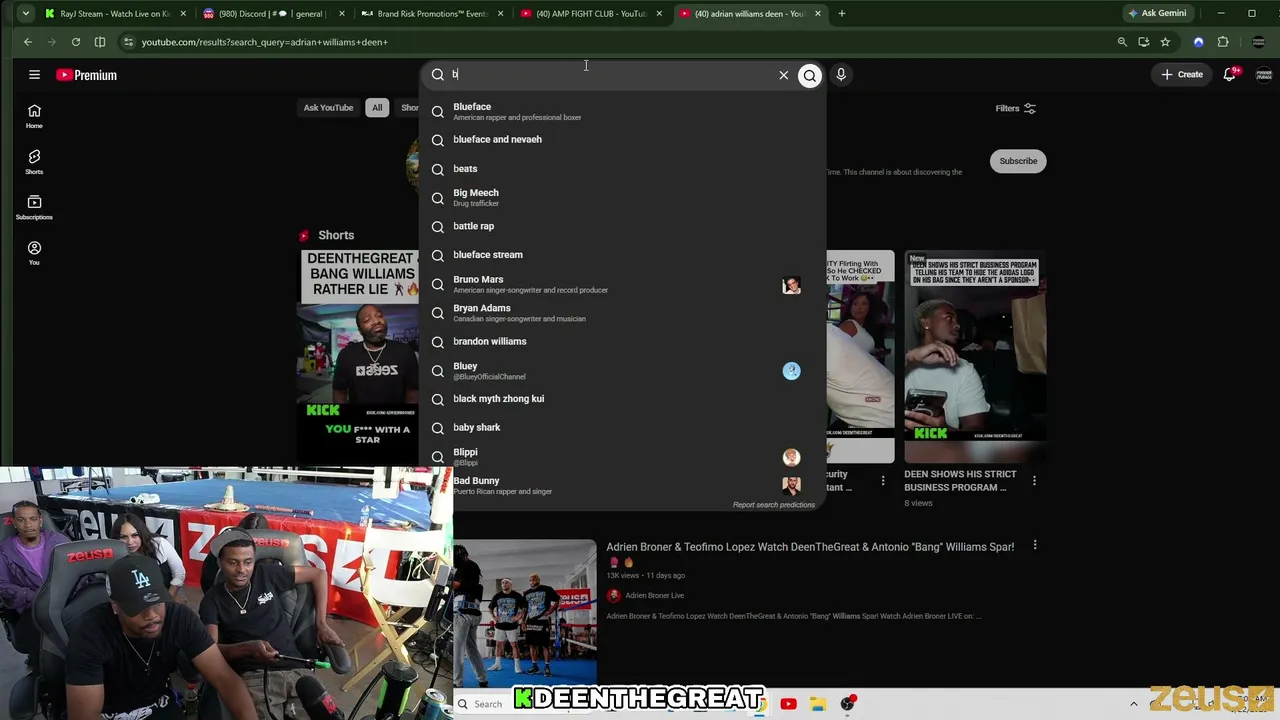Open the YouTube notifications bell
Screen dimensions: 1280x720
pyautogui.click(x=1230, y=75)
